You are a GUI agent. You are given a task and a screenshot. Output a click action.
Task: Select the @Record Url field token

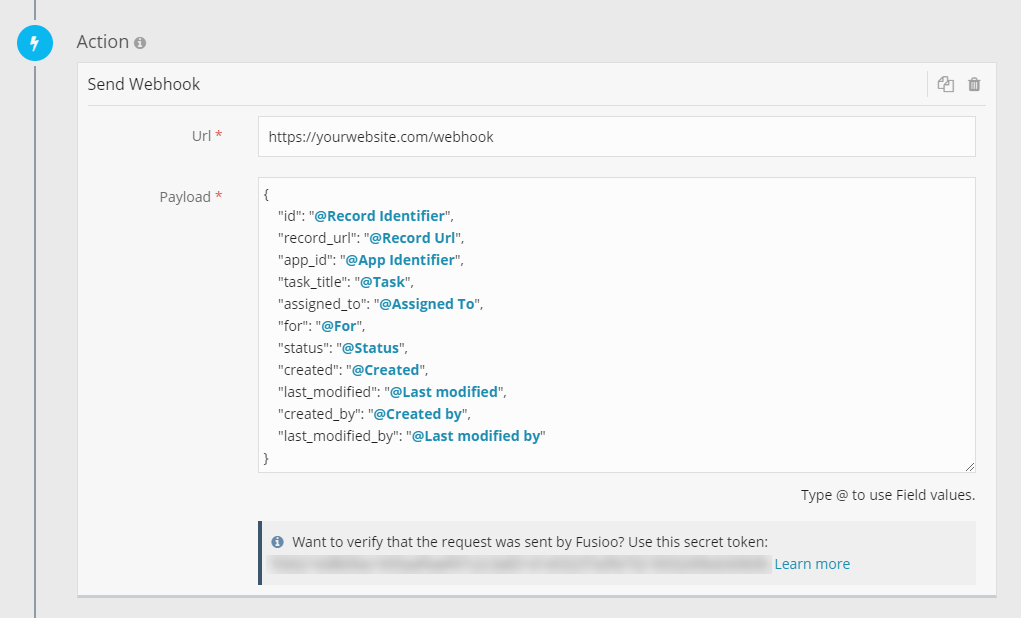coord(411,238)
